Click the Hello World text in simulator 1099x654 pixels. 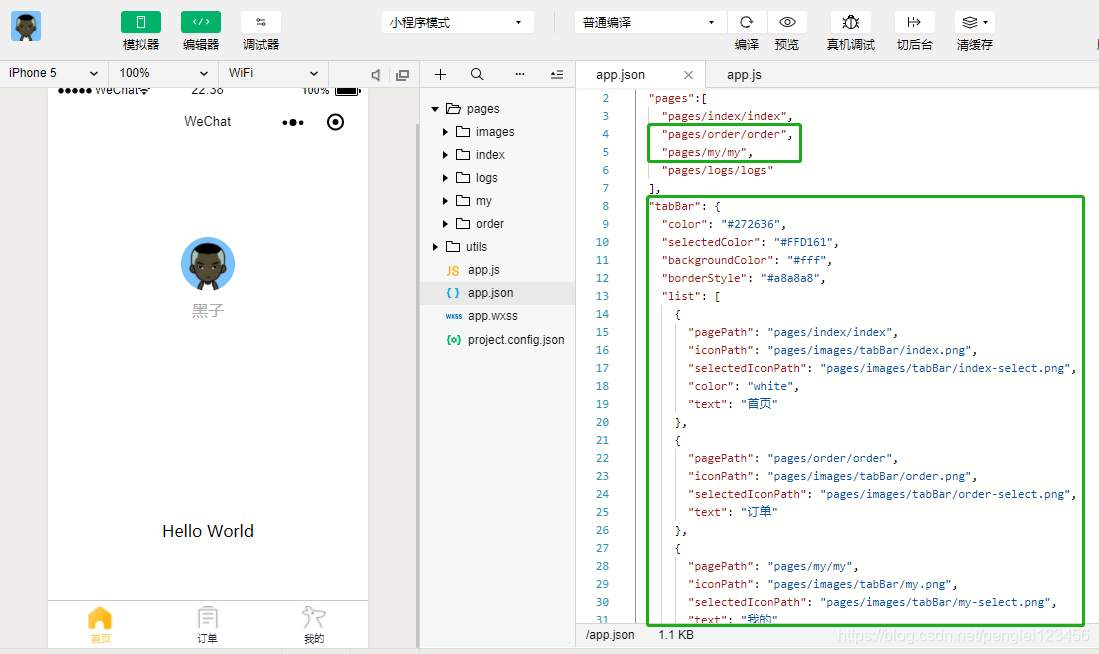click(208, 531)
